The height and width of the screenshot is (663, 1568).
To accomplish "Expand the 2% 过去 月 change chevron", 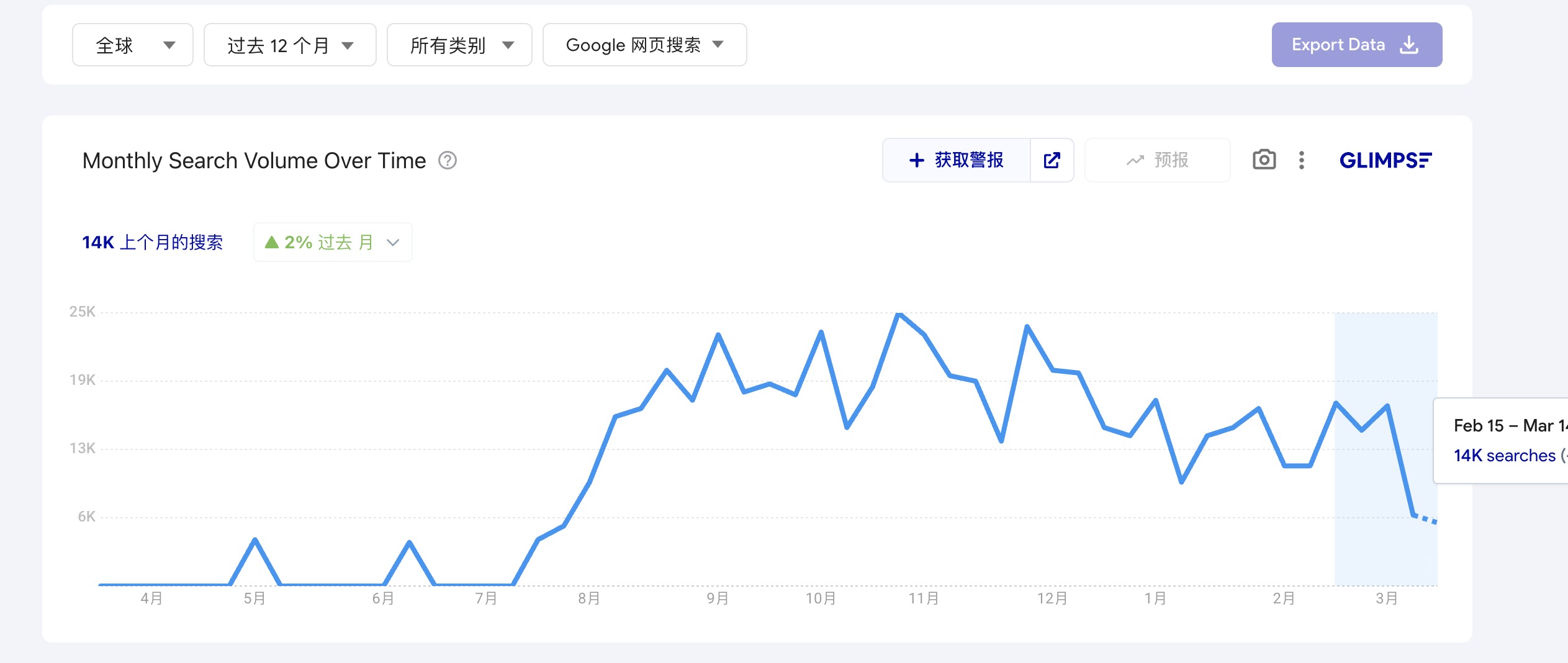I will [x=392, y=242].
